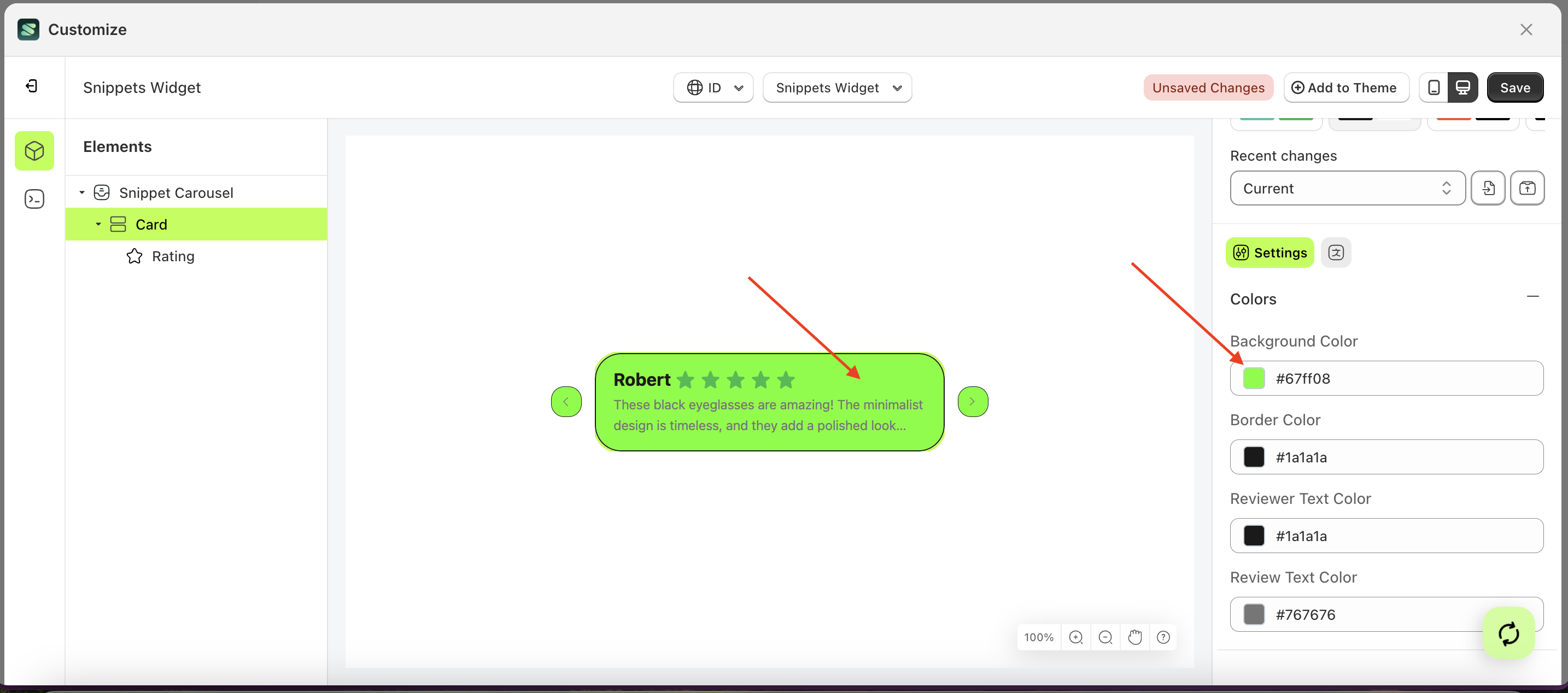Open the AI styling icon next to Settings
Viewport: 1568px width, 693px height.
[x=1337, y=252]
